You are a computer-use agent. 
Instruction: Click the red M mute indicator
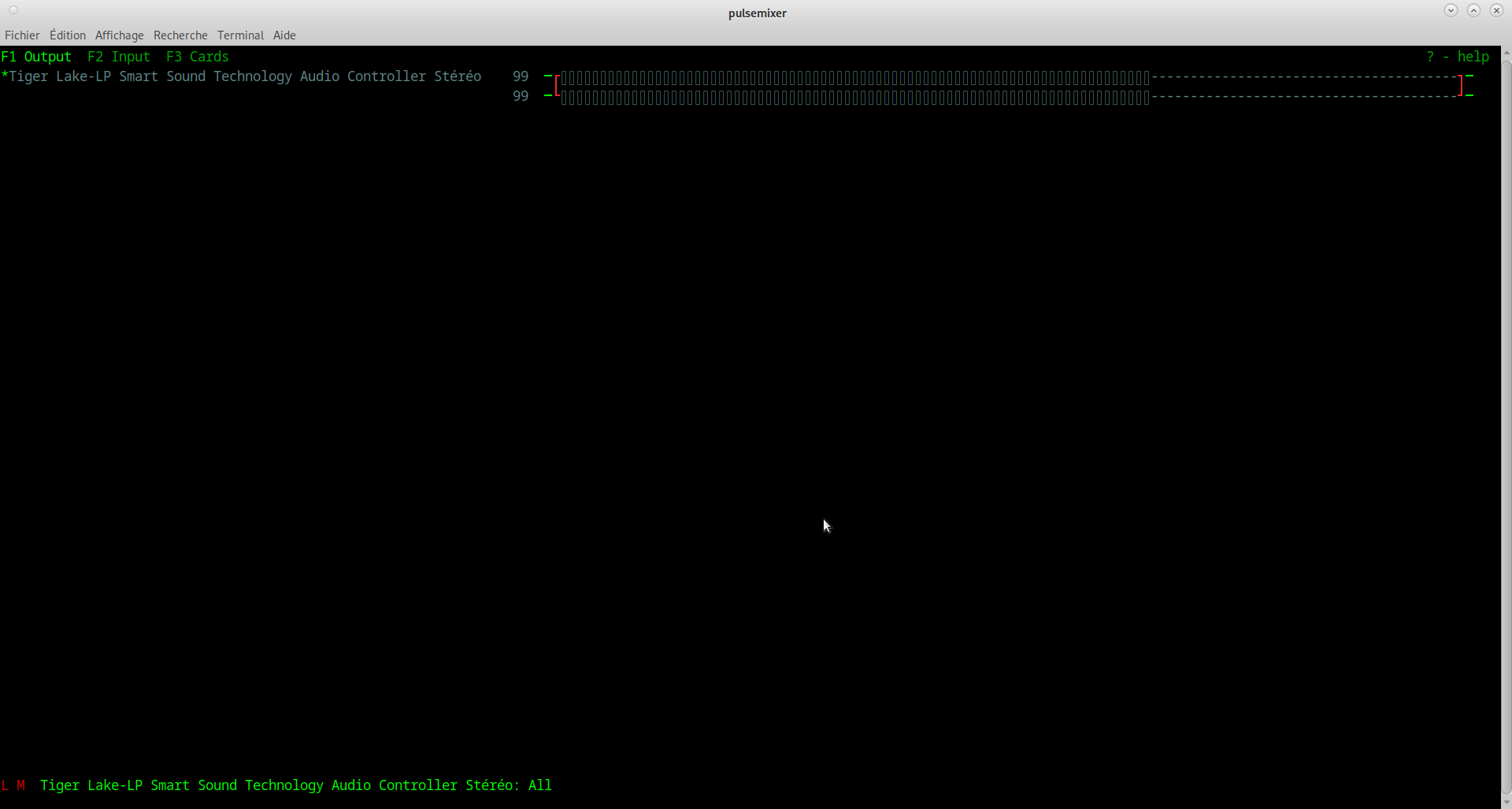coord(21,785)
